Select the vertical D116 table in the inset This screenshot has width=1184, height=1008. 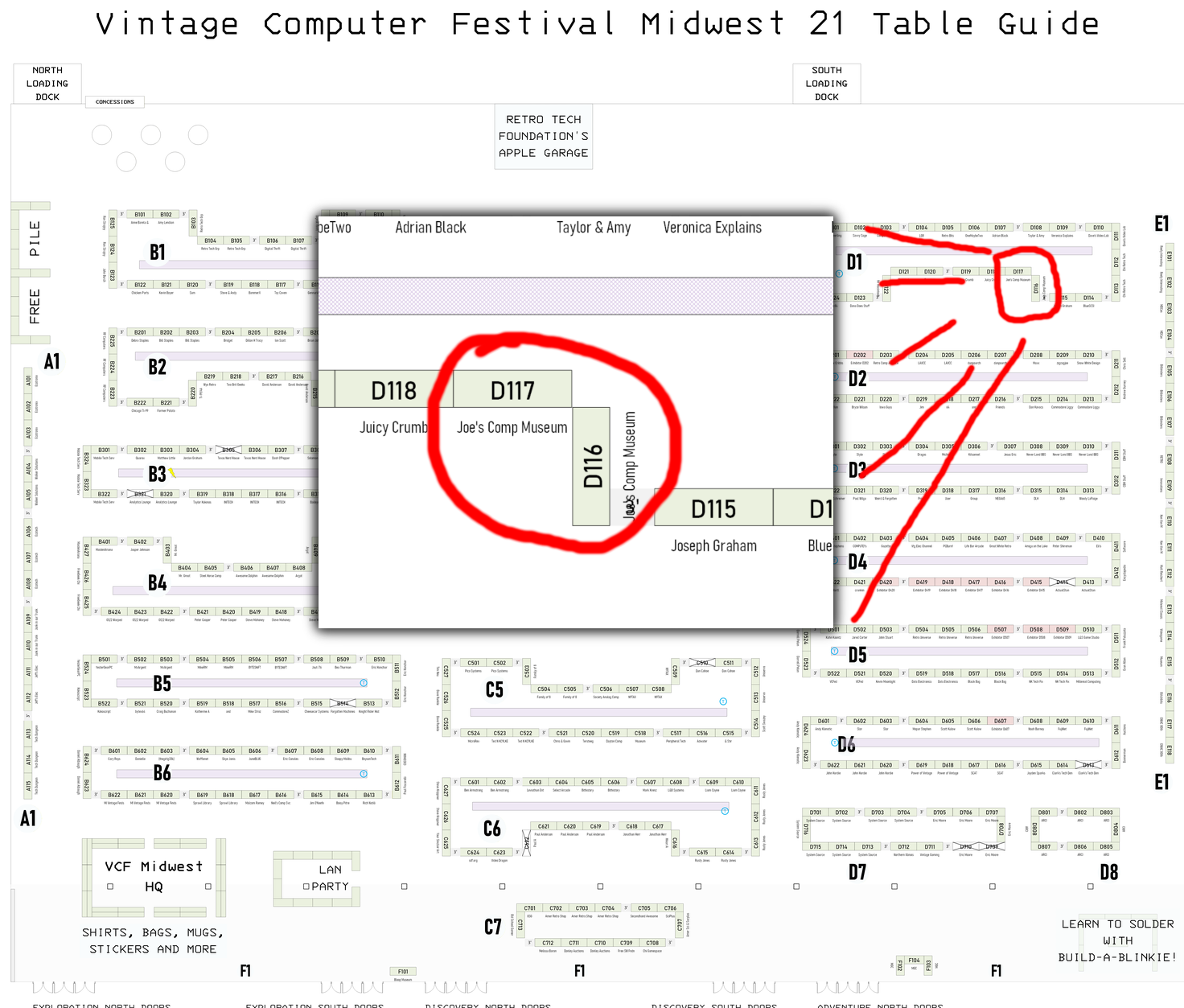pyautogui.click(x=591, y=466)
